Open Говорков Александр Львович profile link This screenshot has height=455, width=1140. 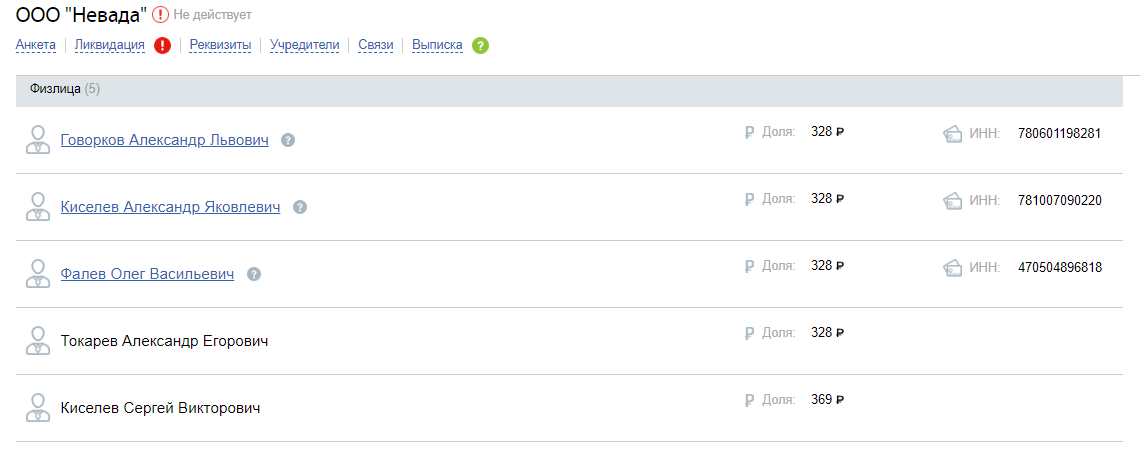[165, 140]
